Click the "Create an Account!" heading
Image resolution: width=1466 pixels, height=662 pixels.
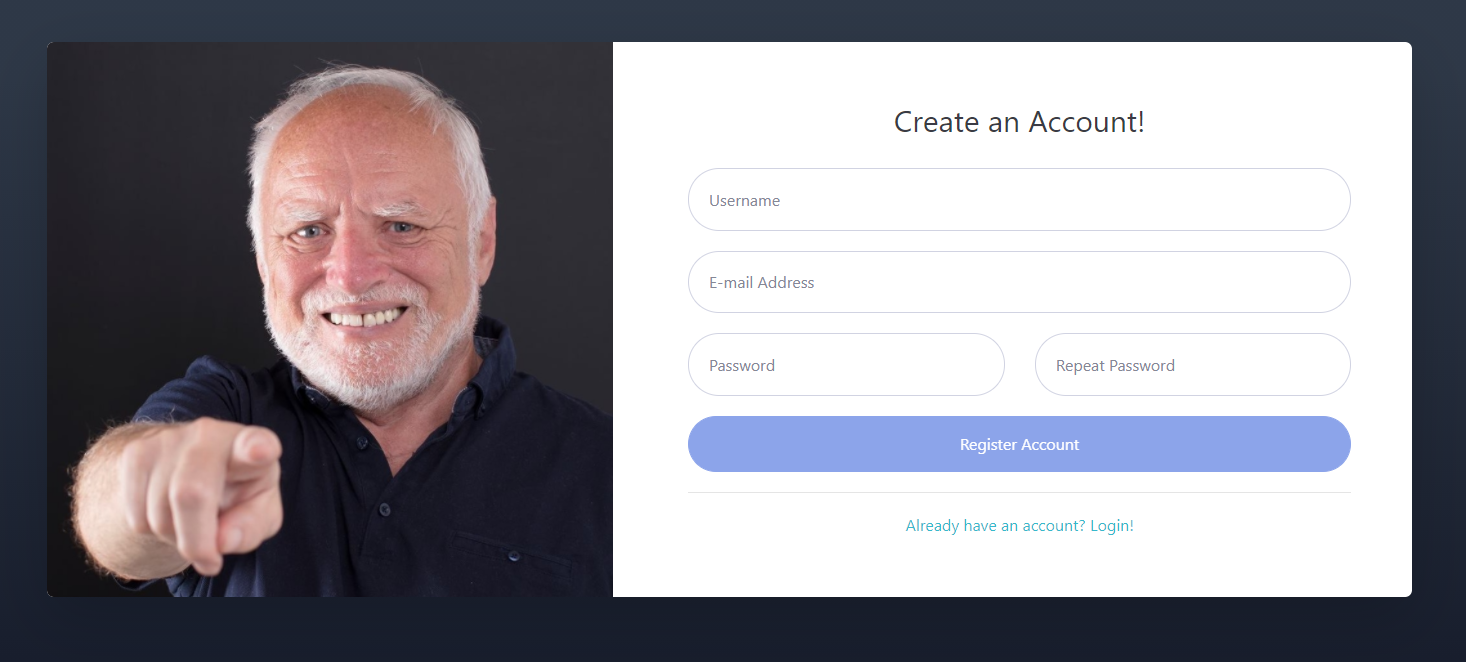point(1019,122)
